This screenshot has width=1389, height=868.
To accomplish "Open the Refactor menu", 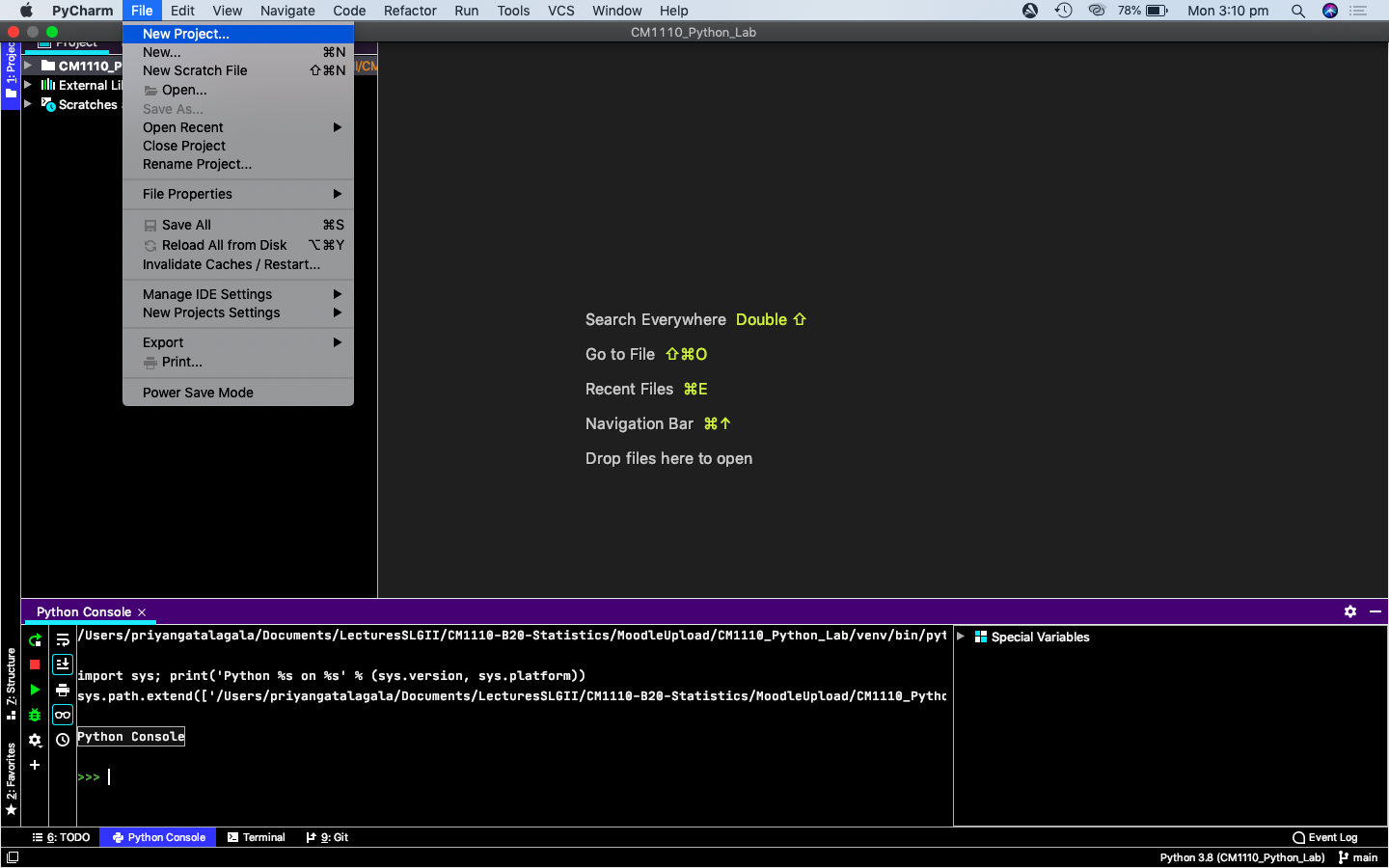I will 410,11.
